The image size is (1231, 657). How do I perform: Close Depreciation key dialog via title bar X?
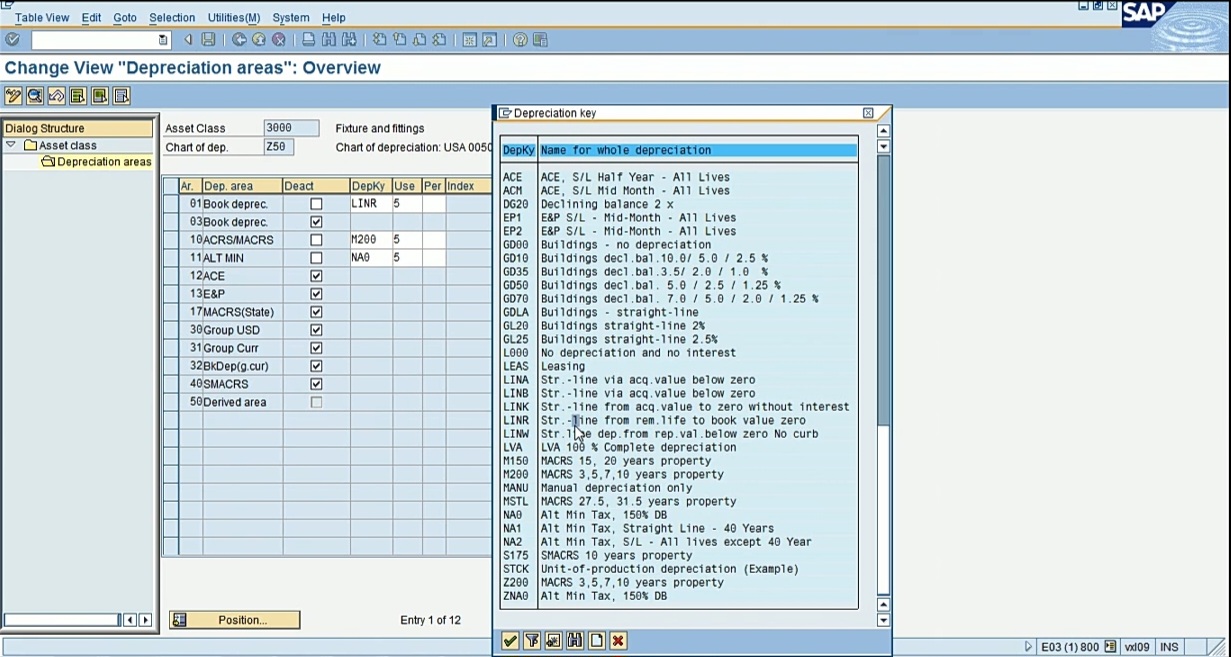868,113
